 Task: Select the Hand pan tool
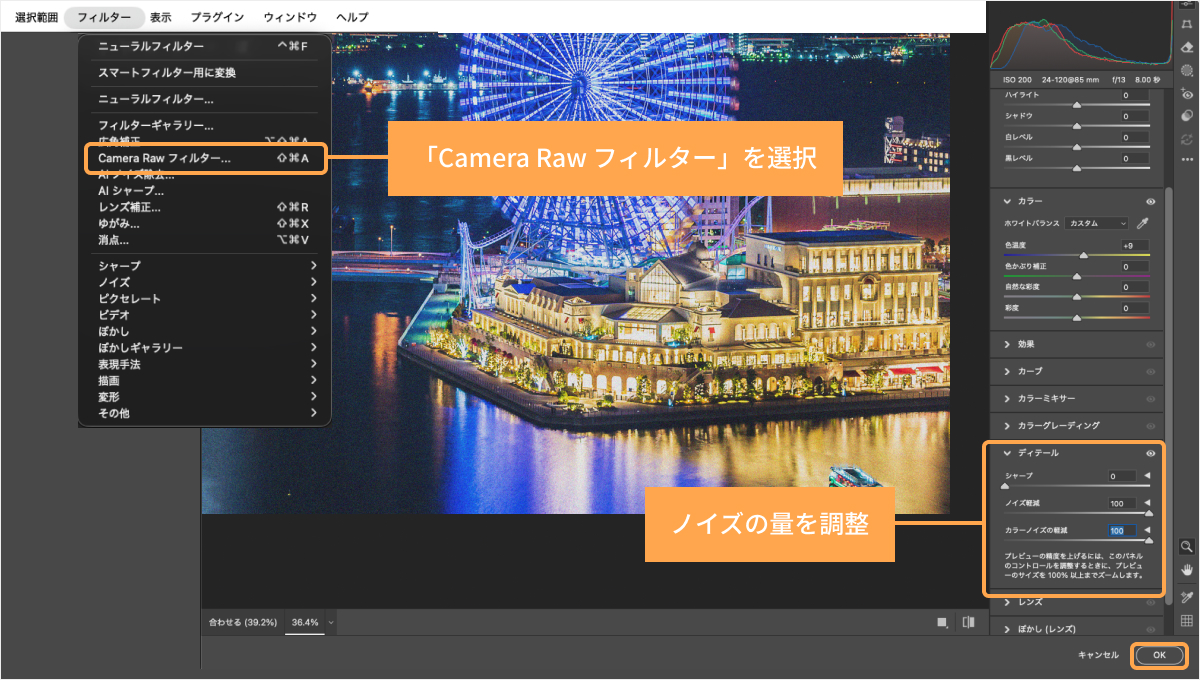(x=1187, y=570)
